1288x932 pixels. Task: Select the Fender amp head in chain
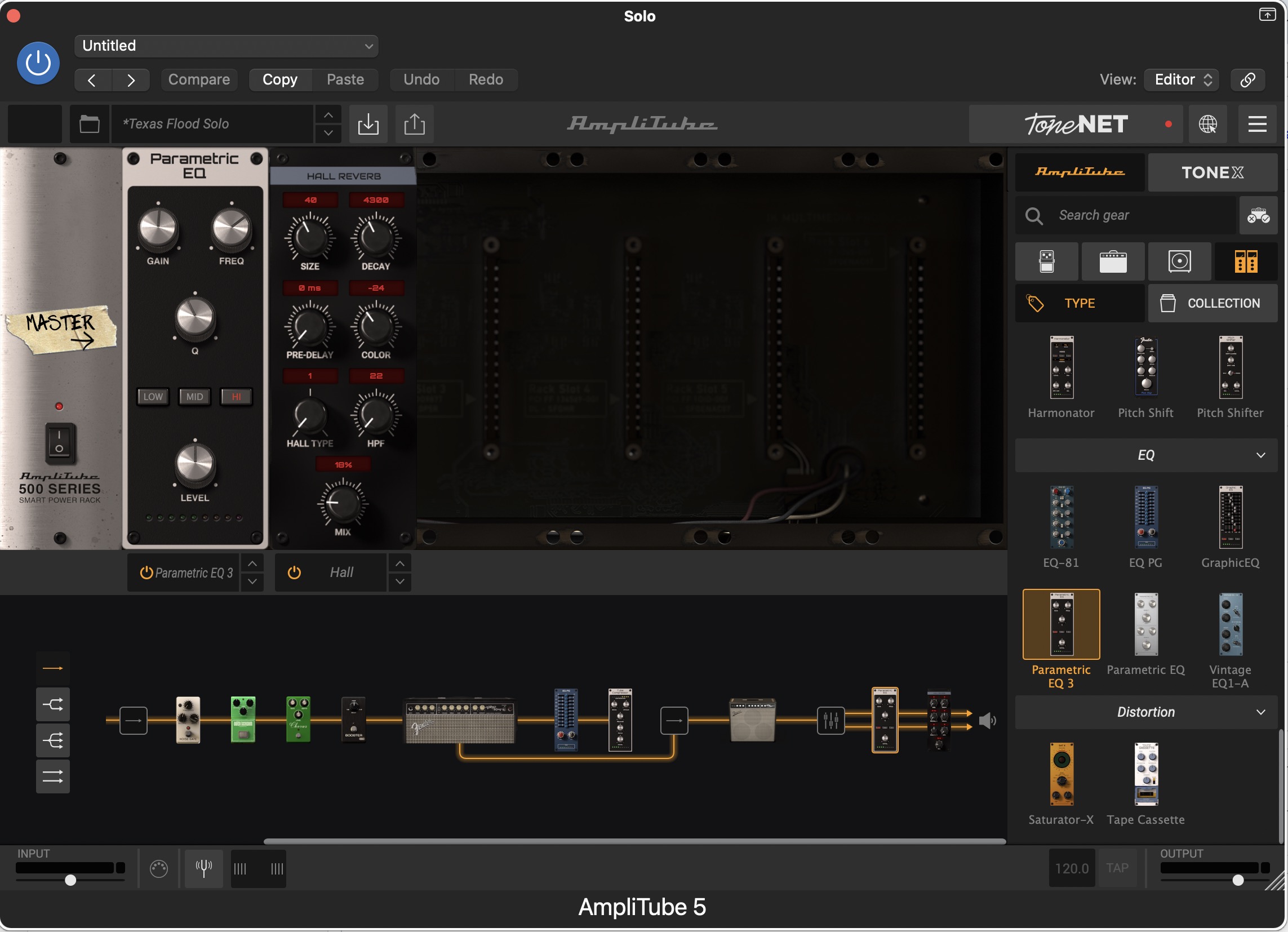tap(460, 720)
